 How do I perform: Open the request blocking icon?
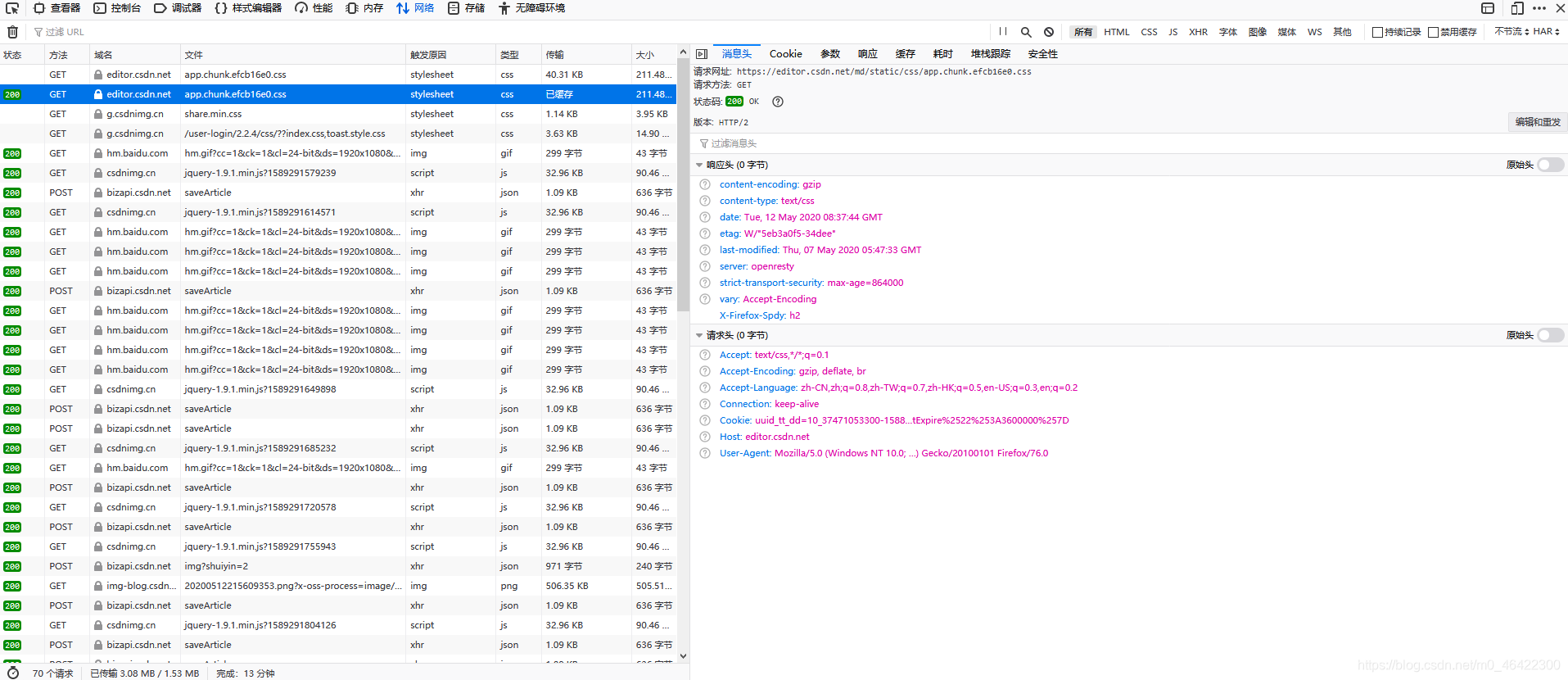click(x=1049, y=32)
